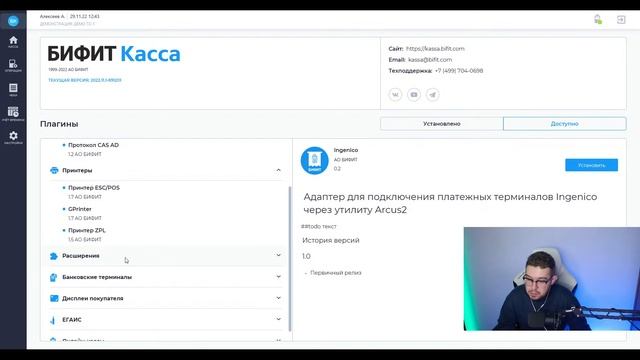Screen dimensions: 640x360
Task: Click the ЕГАИС category icon
Action: 53,320
